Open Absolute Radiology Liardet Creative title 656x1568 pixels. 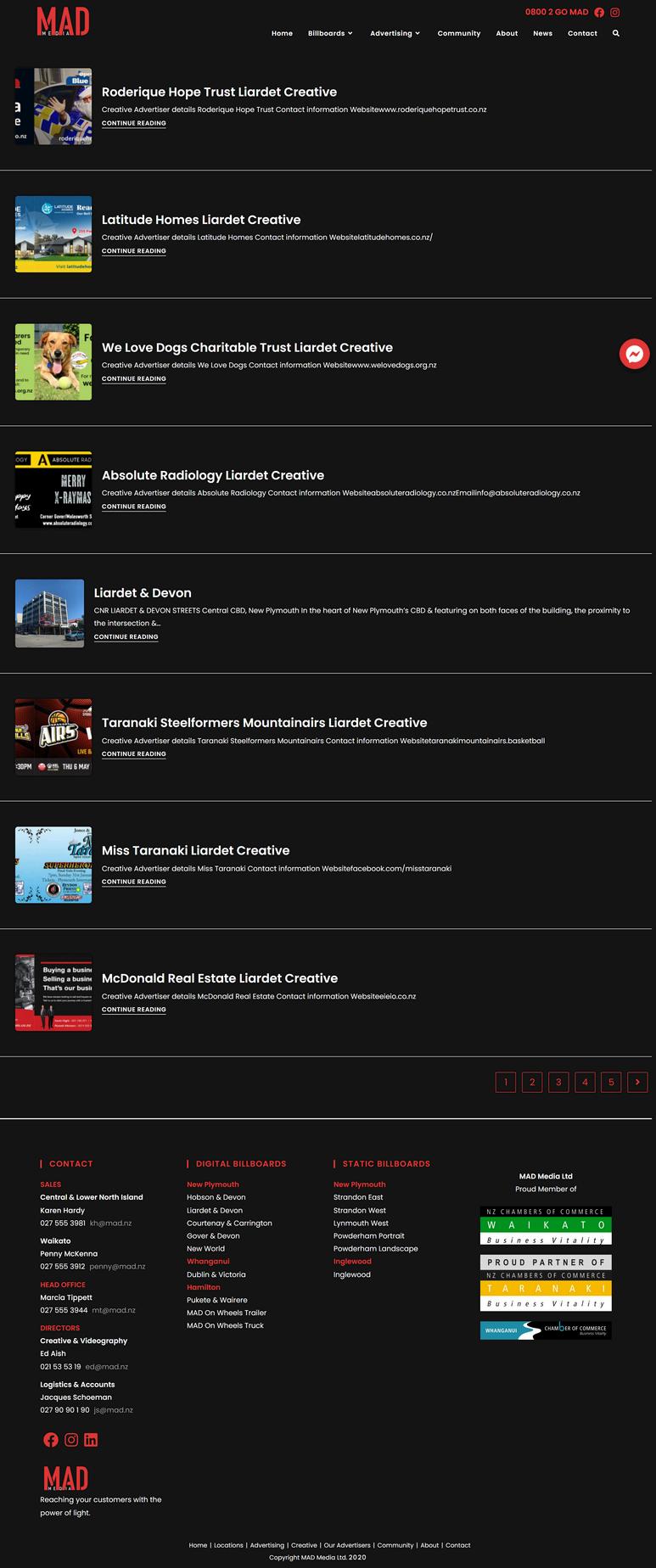pos(213,475)
